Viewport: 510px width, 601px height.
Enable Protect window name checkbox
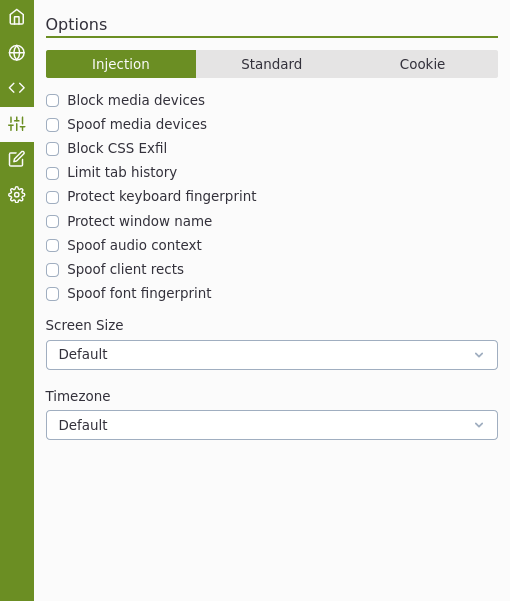(52, 222)
